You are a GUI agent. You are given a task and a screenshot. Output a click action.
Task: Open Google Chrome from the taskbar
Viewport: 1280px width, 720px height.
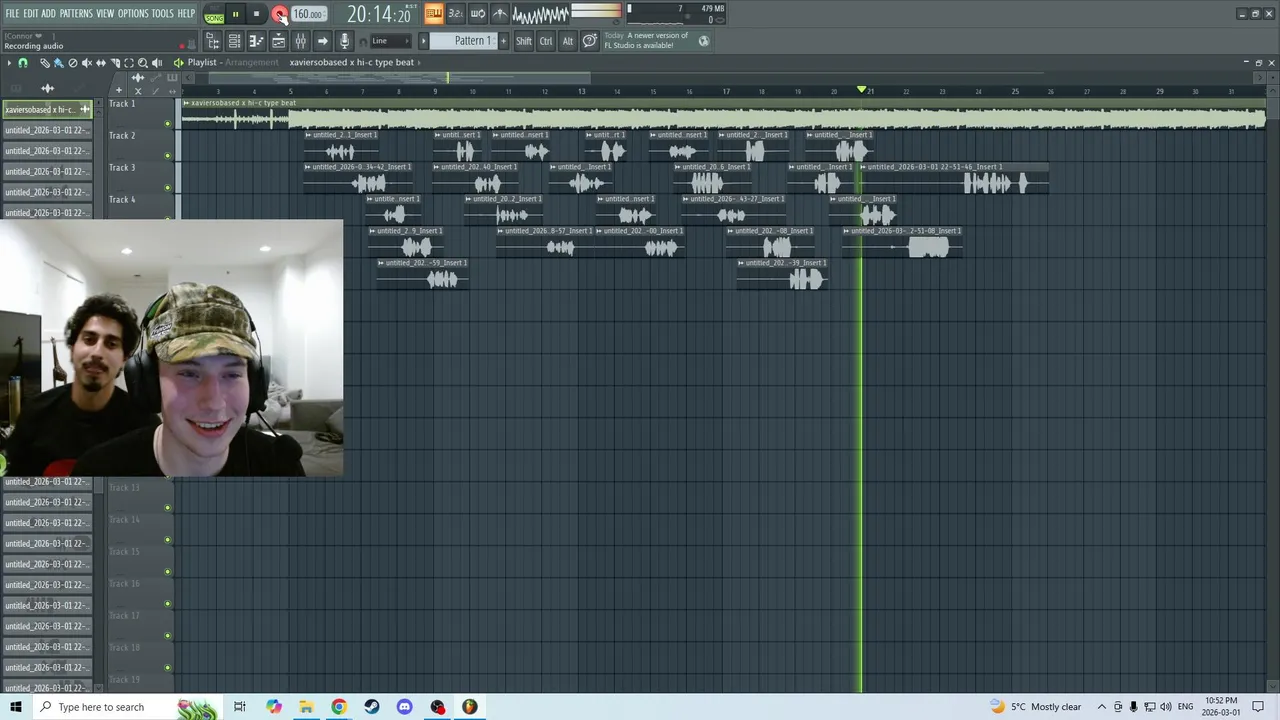[x=339, y=707]
